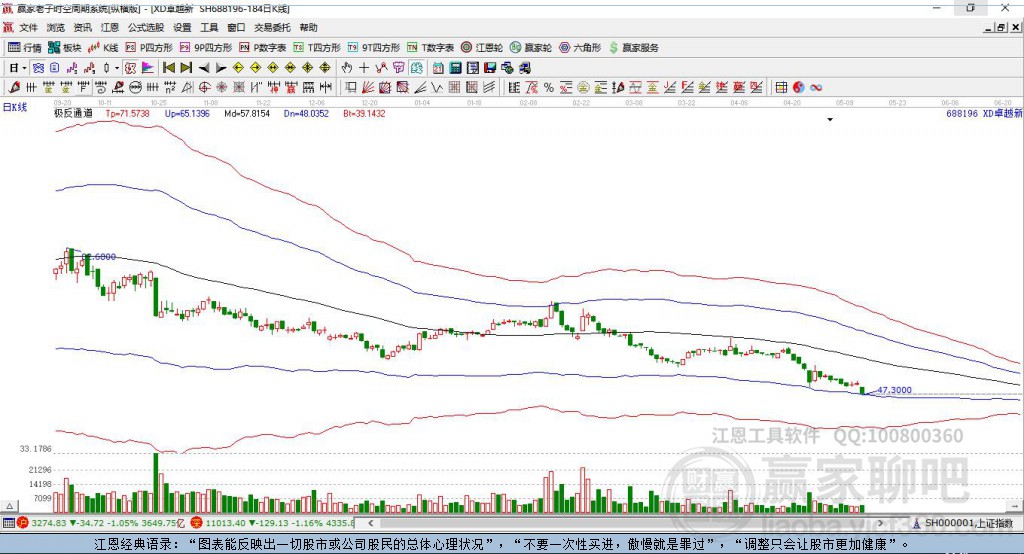
Task: Select the red crosshair target tool
Action: (204, 88)
